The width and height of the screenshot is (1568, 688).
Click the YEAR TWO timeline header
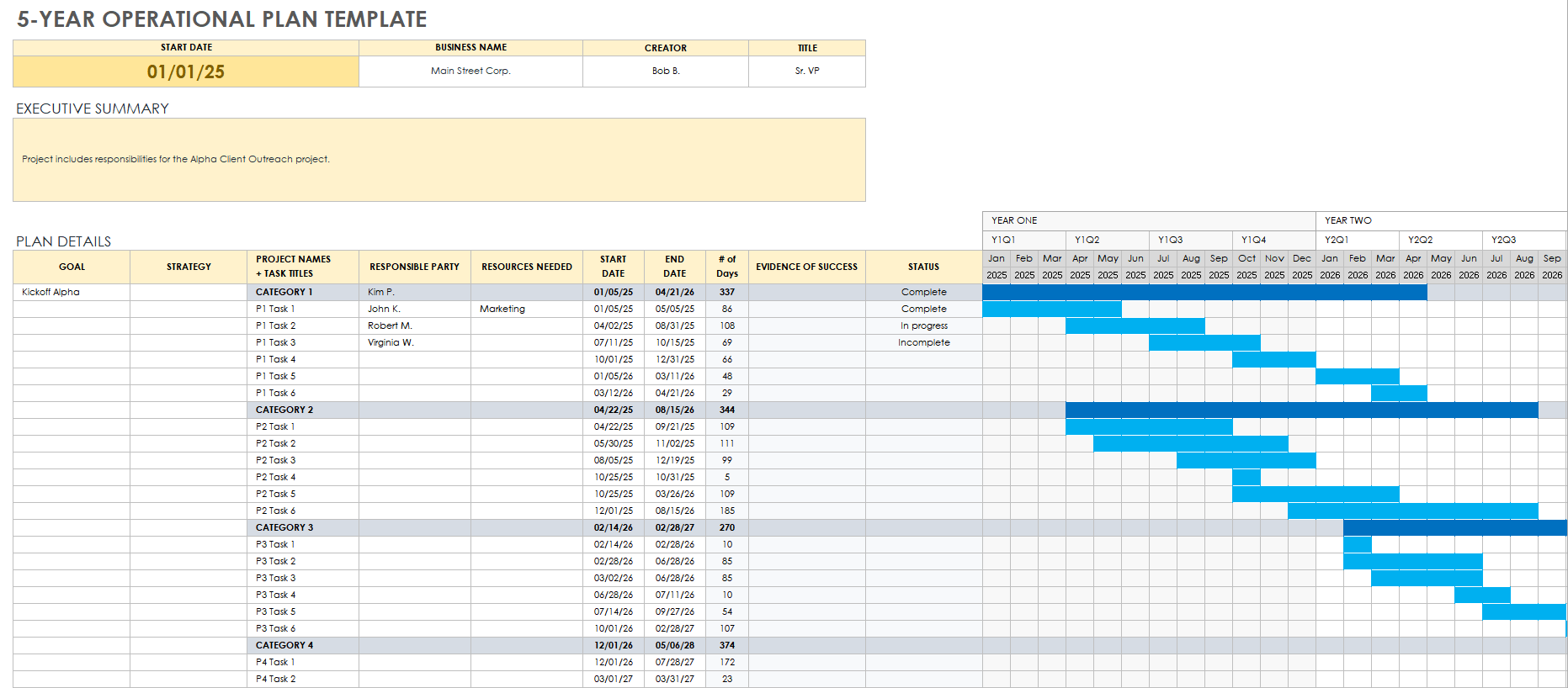(1348, 220)
